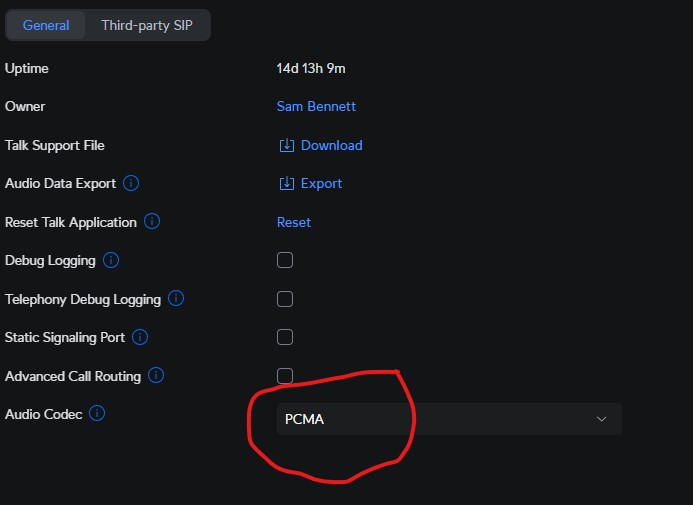Click info icon beside Reset Talk Application
Viewport: 693px width, 505px height.
point(152,222)
